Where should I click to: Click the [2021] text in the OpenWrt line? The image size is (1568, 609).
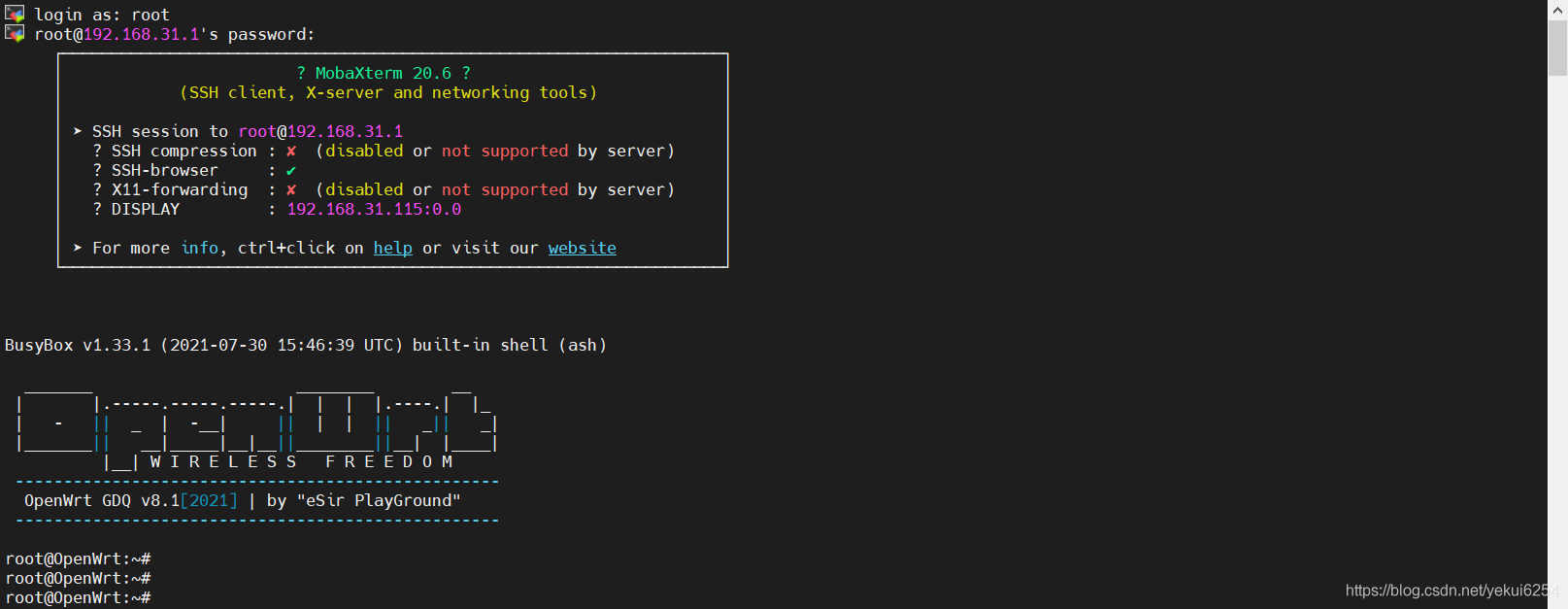point(209,500)
